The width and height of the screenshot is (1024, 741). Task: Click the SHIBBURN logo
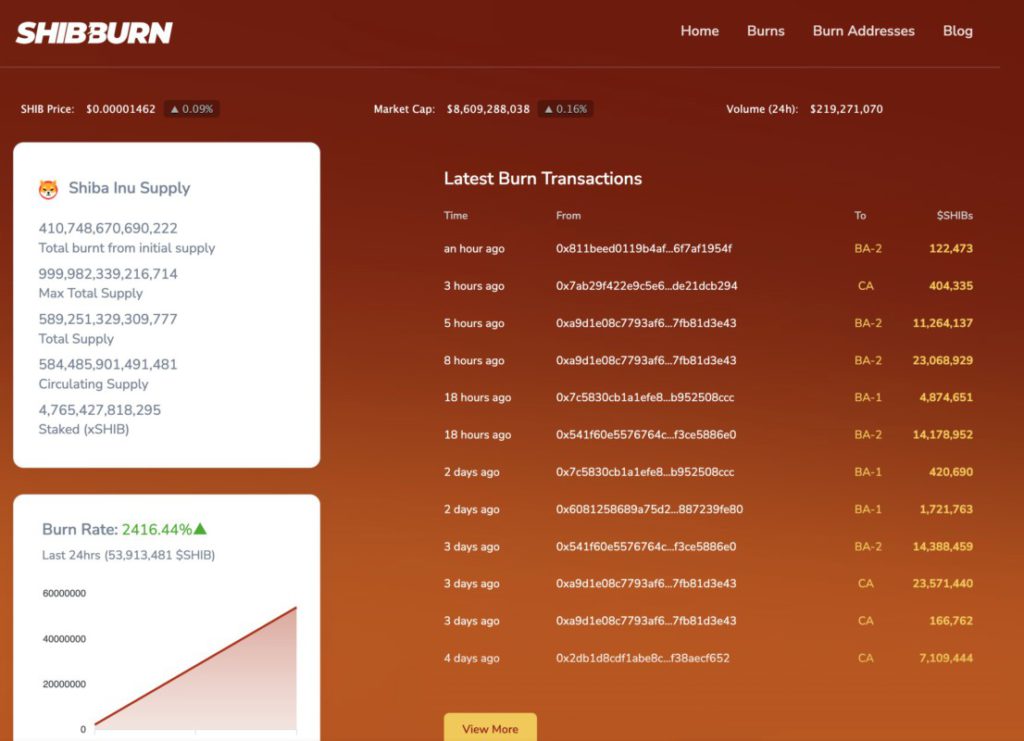94,33
